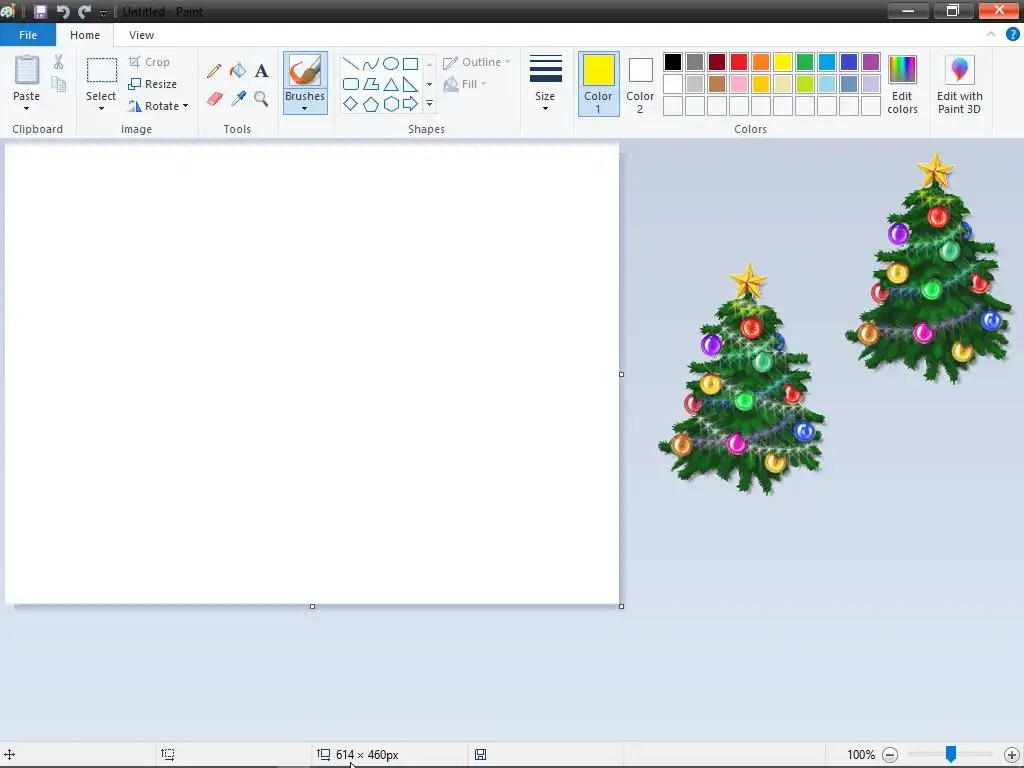Click Edit with Paint 3D

pyautogui.click(x=959, y=85)
